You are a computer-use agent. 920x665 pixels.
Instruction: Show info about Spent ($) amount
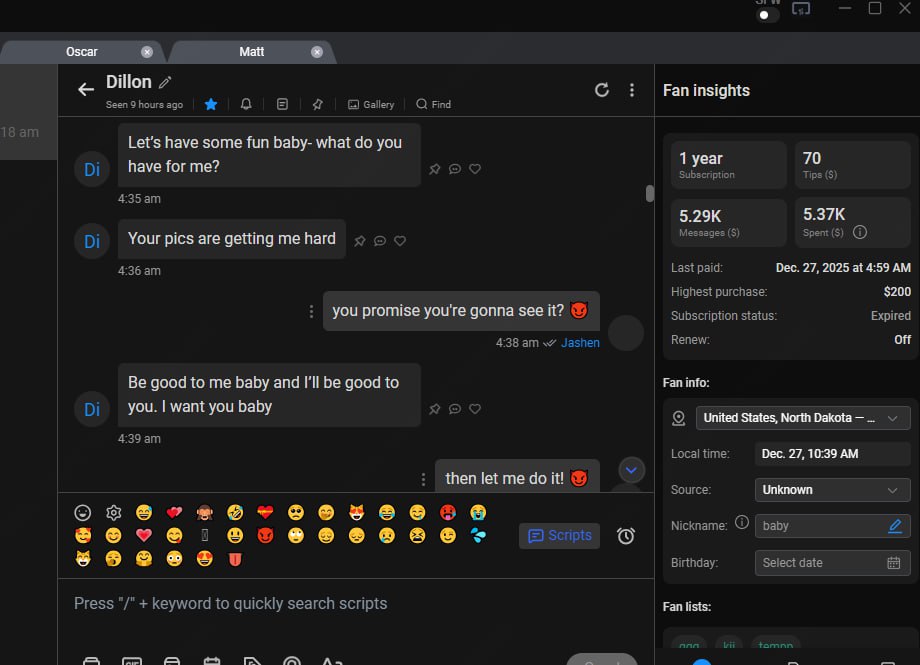(x=860, y=232)
